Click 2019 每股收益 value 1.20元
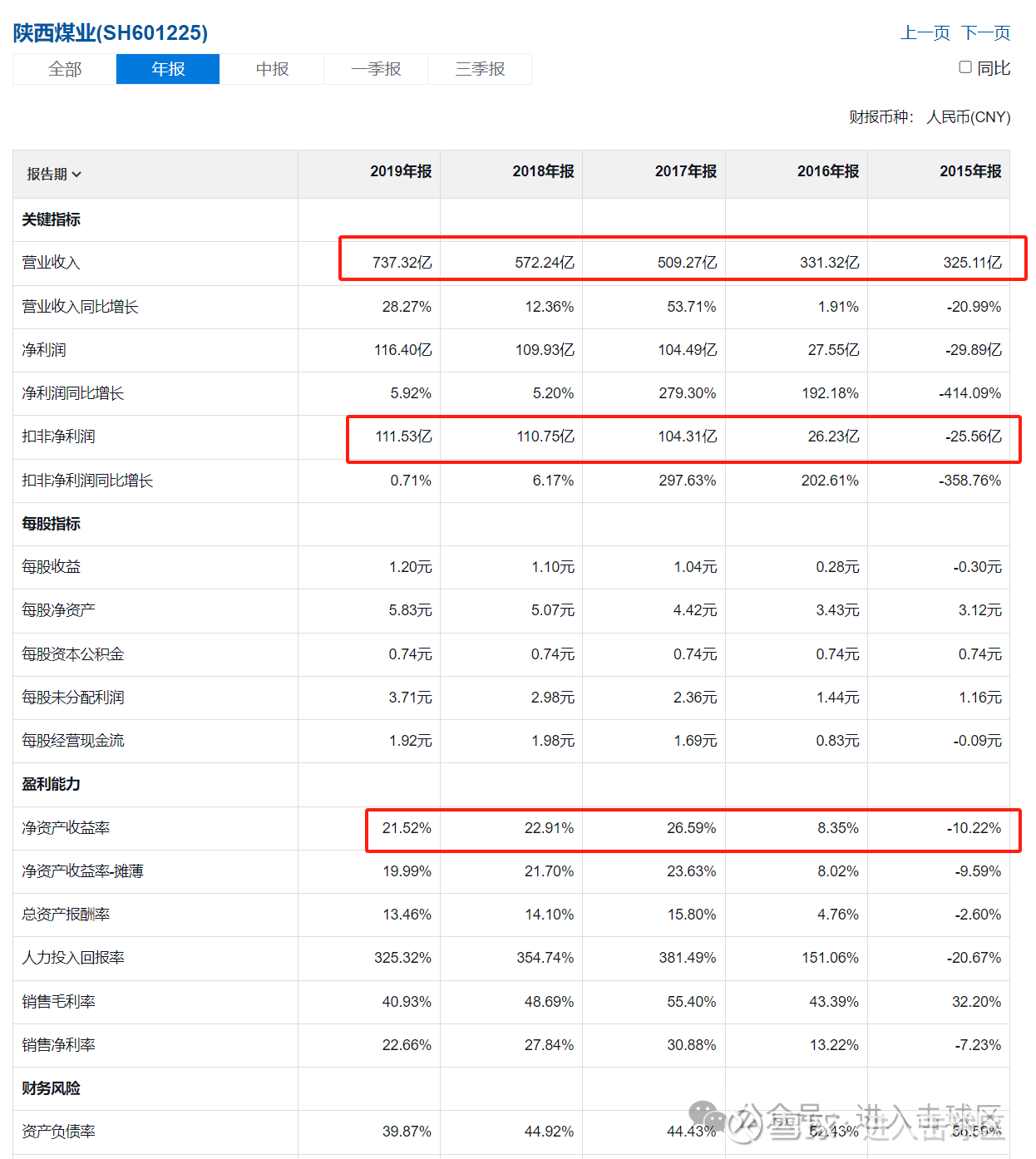The height and width of the screenshot is (1159, 1036). pyautogui.click(x=411, y=567)
